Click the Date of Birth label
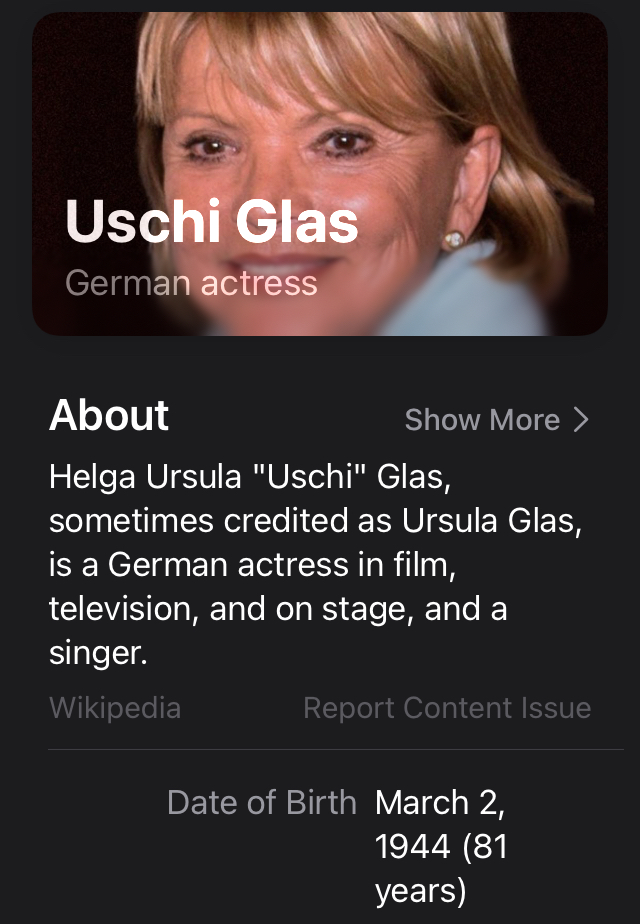This screenshot has height=924, width=640. (x=261, y=802)
